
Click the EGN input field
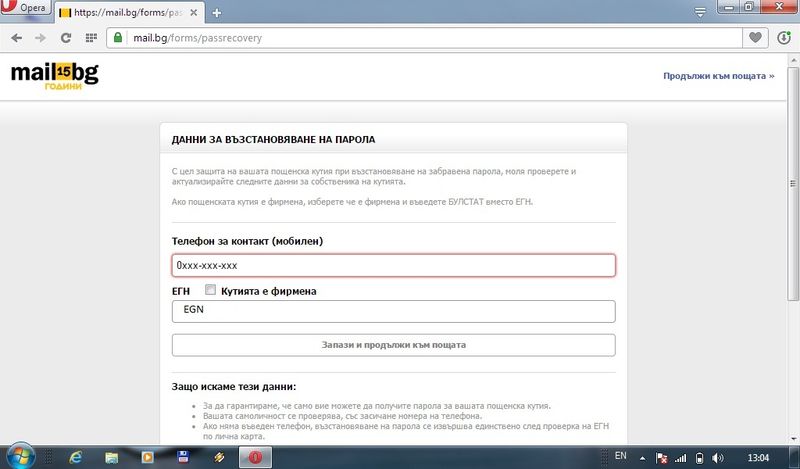click(393, 311)
